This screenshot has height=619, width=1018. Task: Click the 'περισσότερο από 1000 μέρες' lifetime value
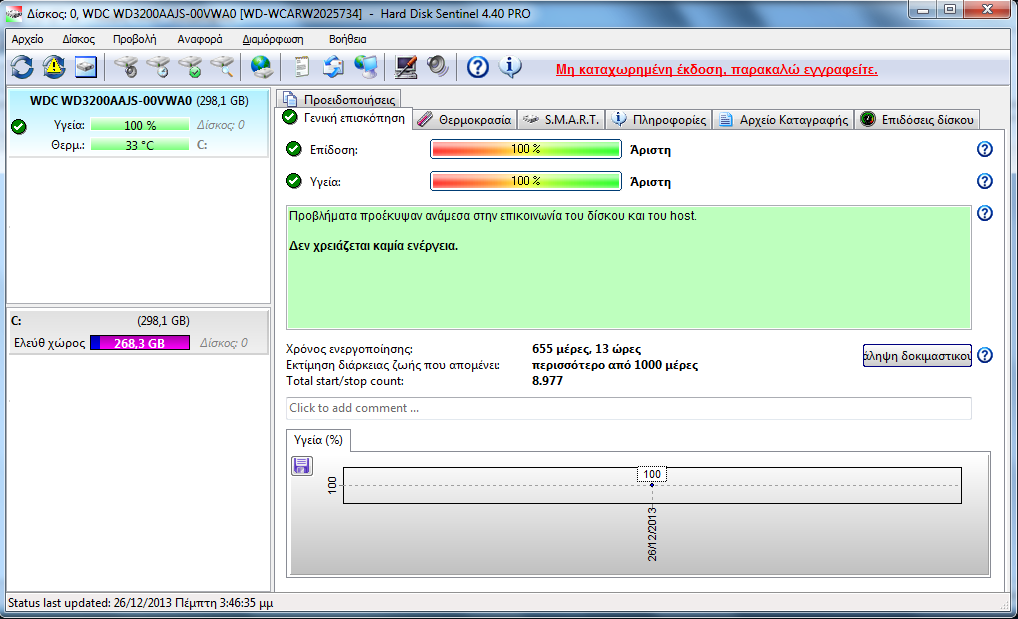click(x=615, y=365)
